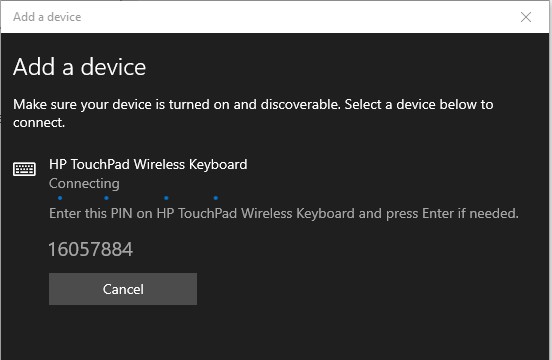Click the Enter this PIN instruction text
Image resolution: width=552 pixels, height=360 pixels.
(283, 213)
